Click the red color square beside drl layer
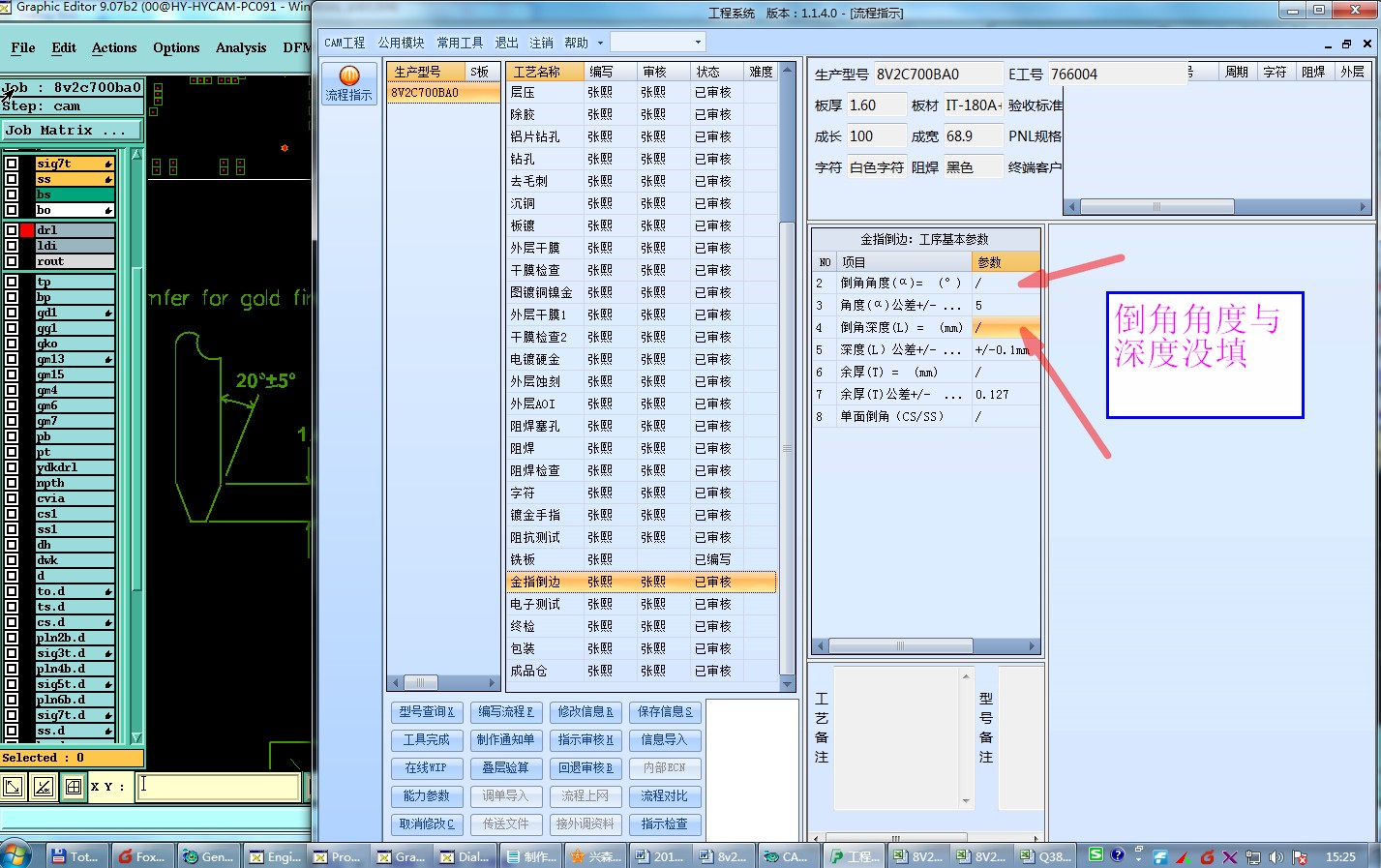The height and width of the screenshot is (868, 1381). (27, 230)
